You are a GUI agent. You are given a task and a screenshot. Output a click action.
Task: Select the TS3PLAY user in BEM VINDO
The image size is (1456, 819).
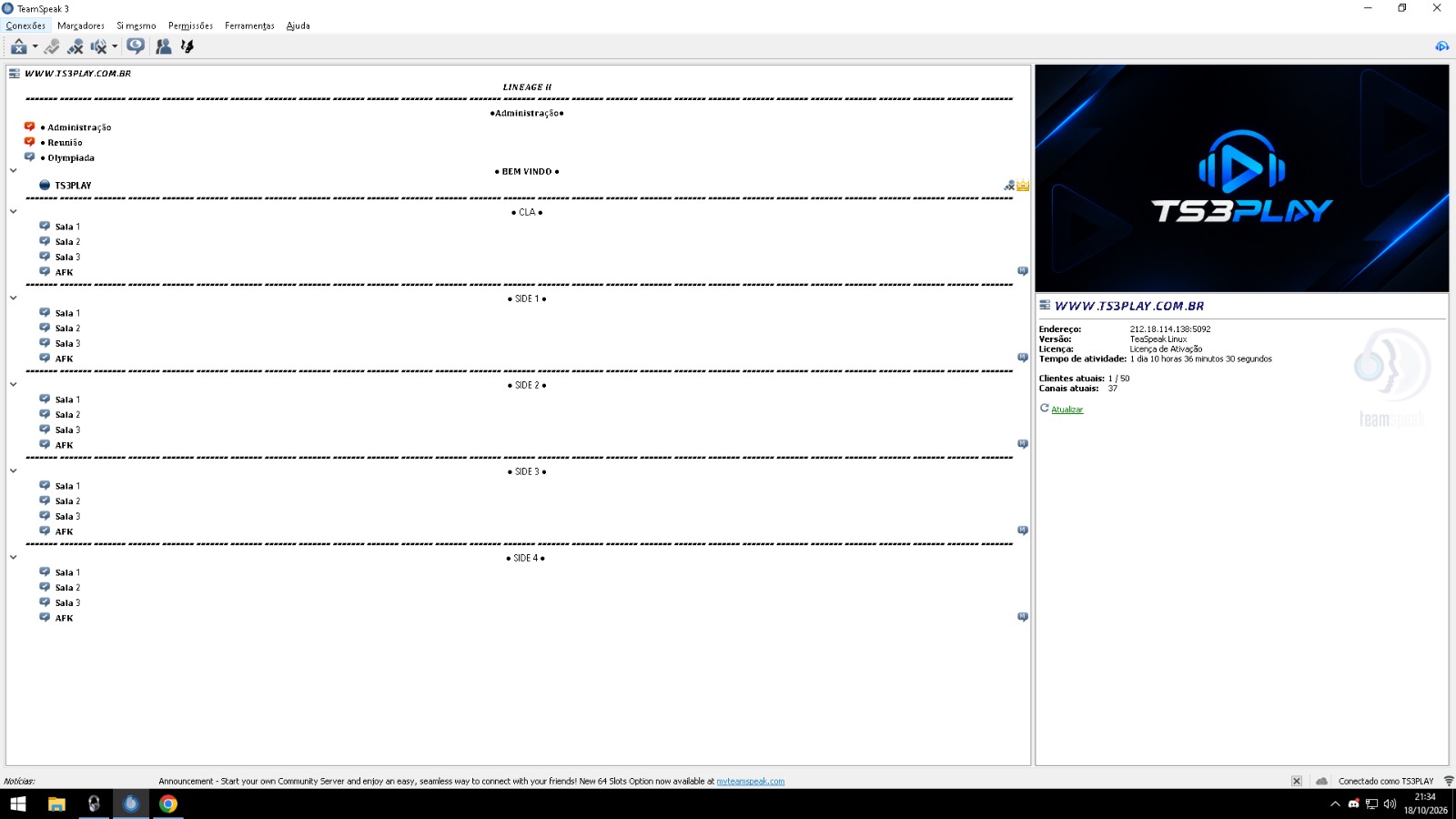73,186
